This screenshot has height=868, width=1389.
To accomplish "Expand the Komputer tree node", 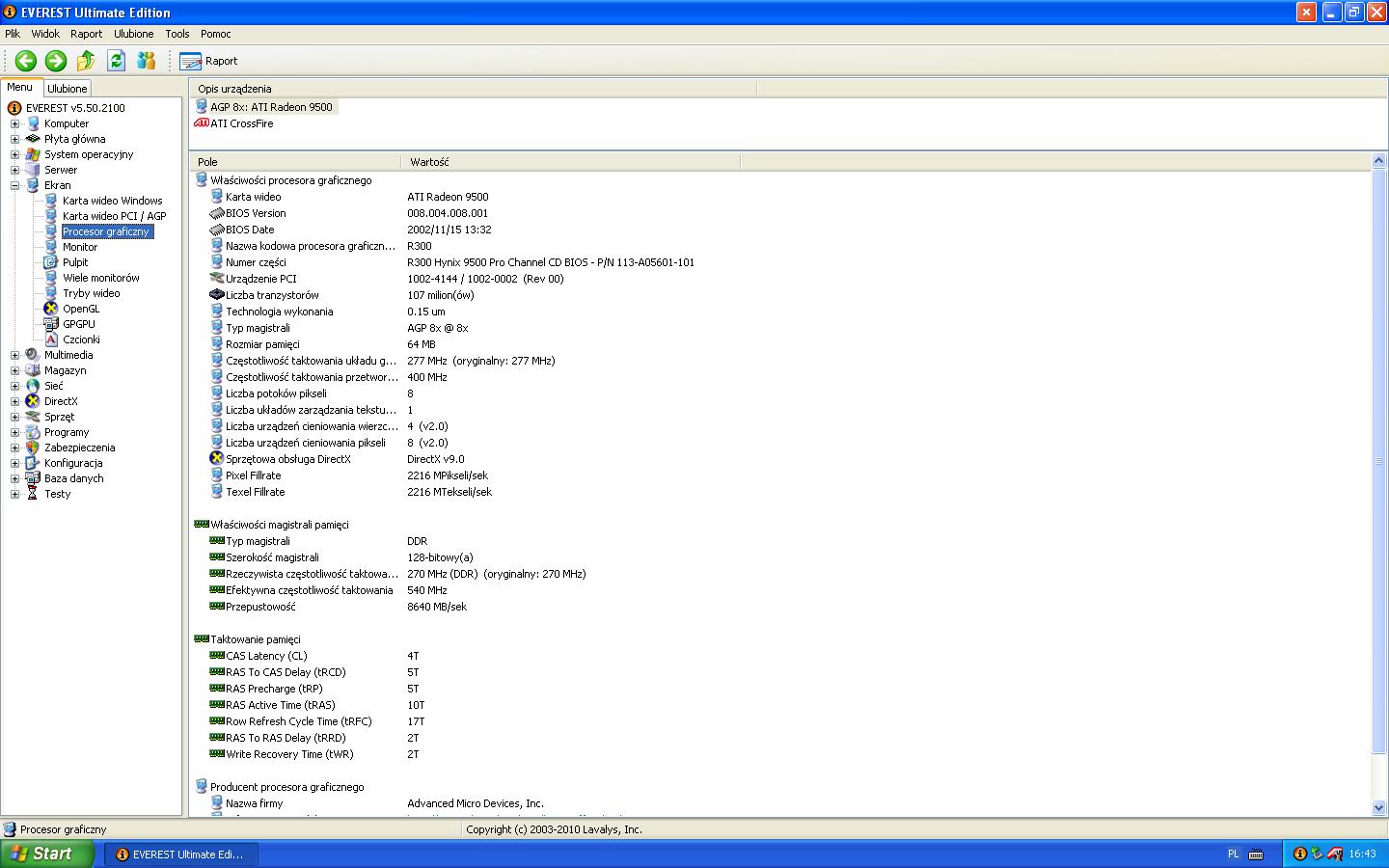I will (x=14, y=123).
